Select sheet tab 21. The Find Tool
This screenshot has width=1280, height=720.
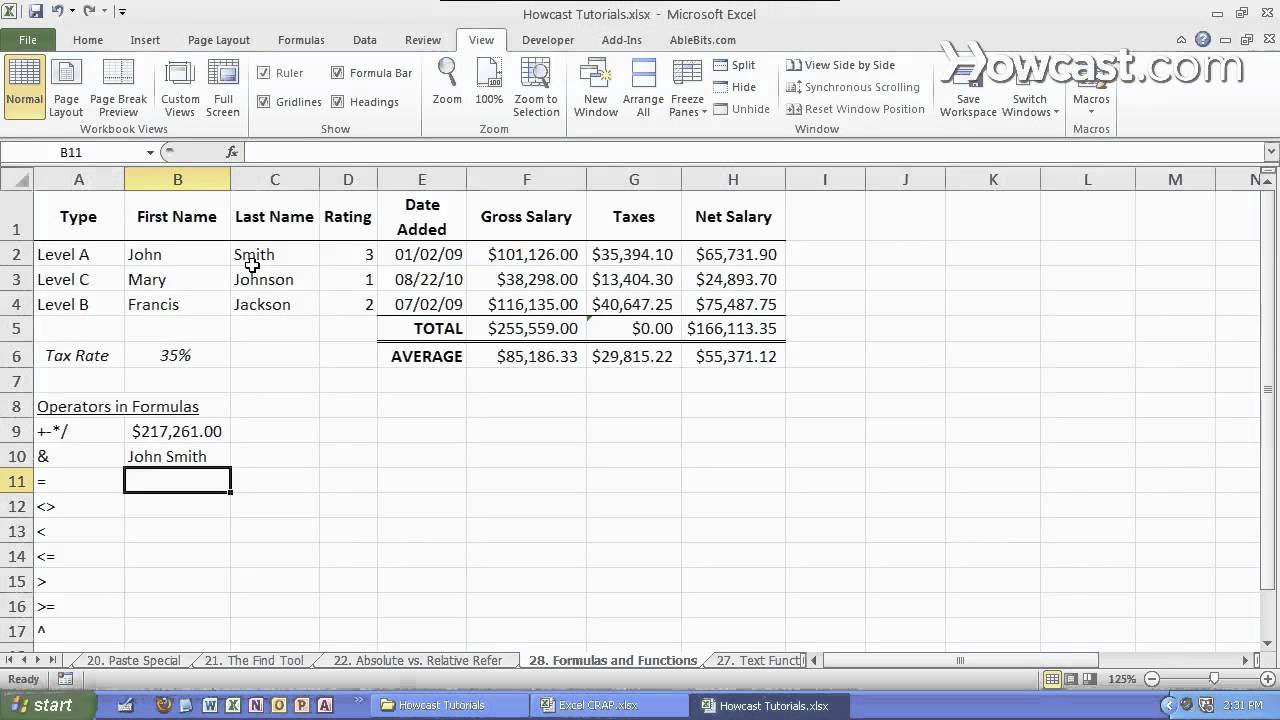tap(254, 660)
